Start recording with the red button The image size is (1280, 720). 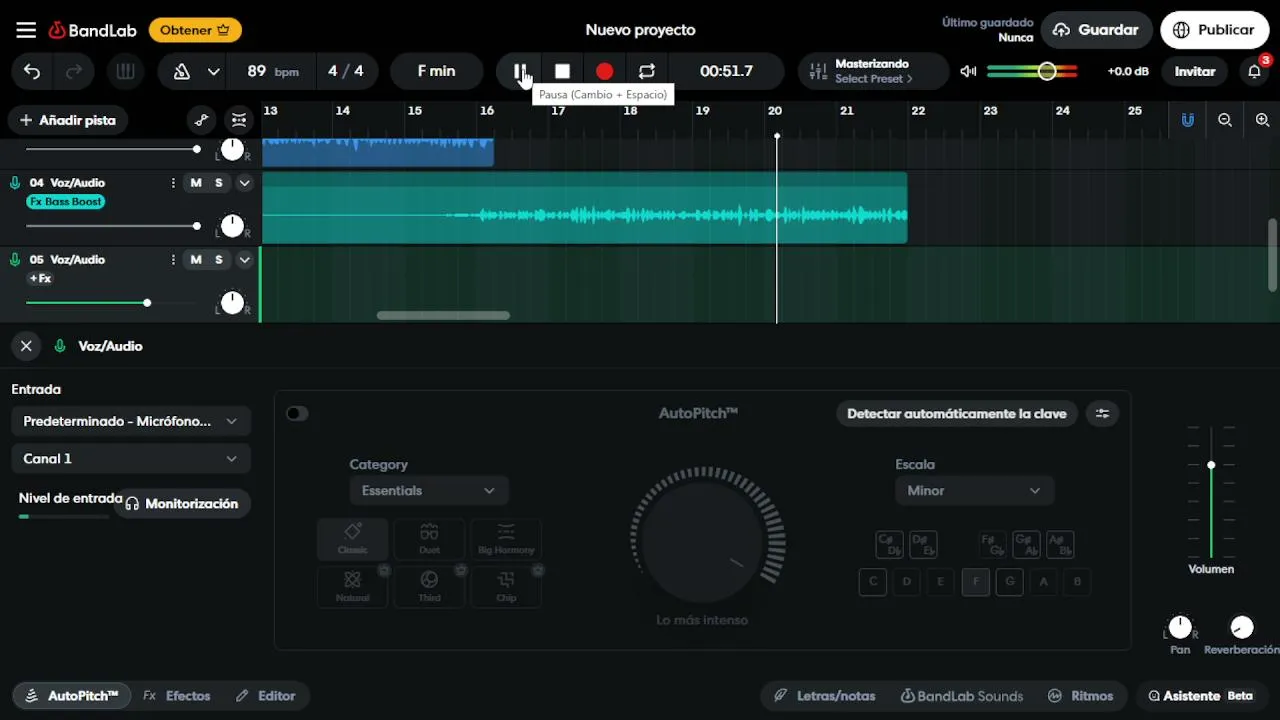pyautogui.click(x=604, y=71)
